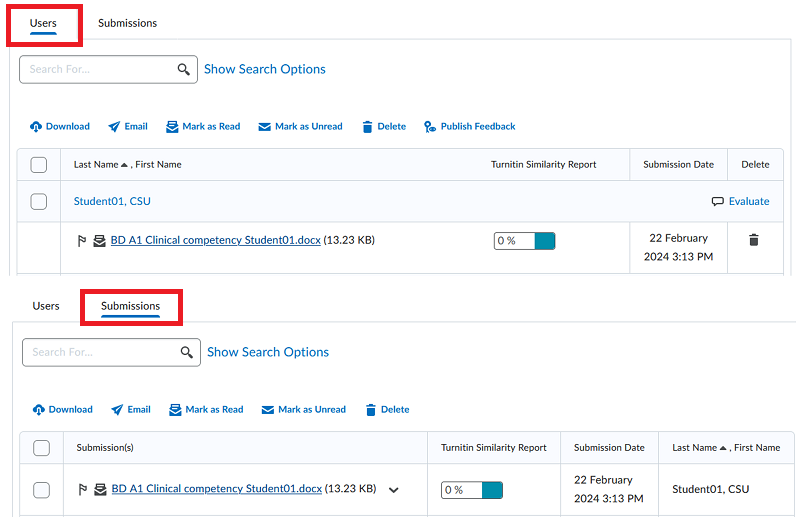Open the Student01, CSU name link
Viewport: 800px width, 517px height.
tap(112, 201)
